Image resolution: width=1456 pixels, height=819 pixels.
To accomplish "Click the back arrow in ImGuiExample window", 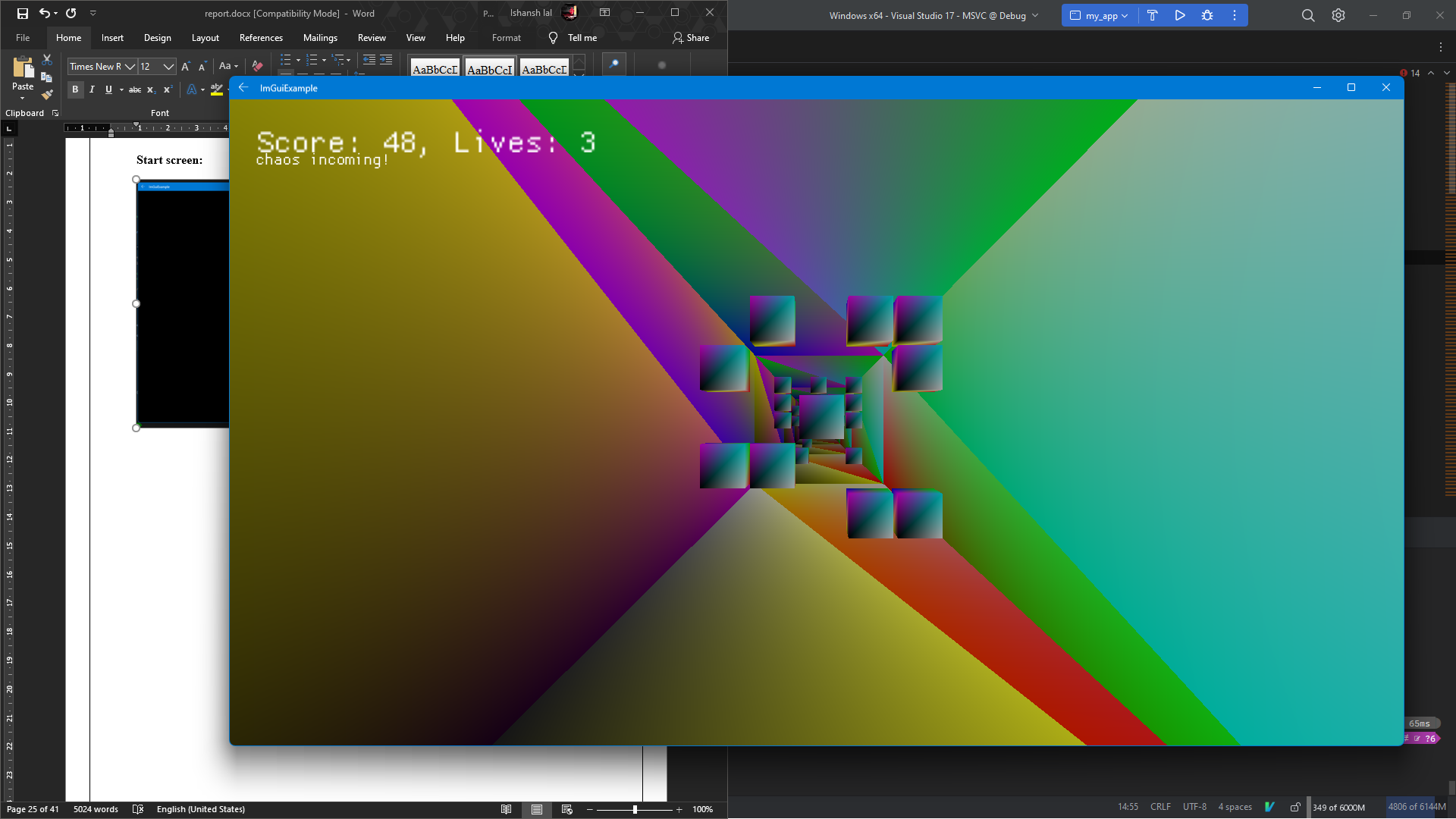I will pos(243,88).
